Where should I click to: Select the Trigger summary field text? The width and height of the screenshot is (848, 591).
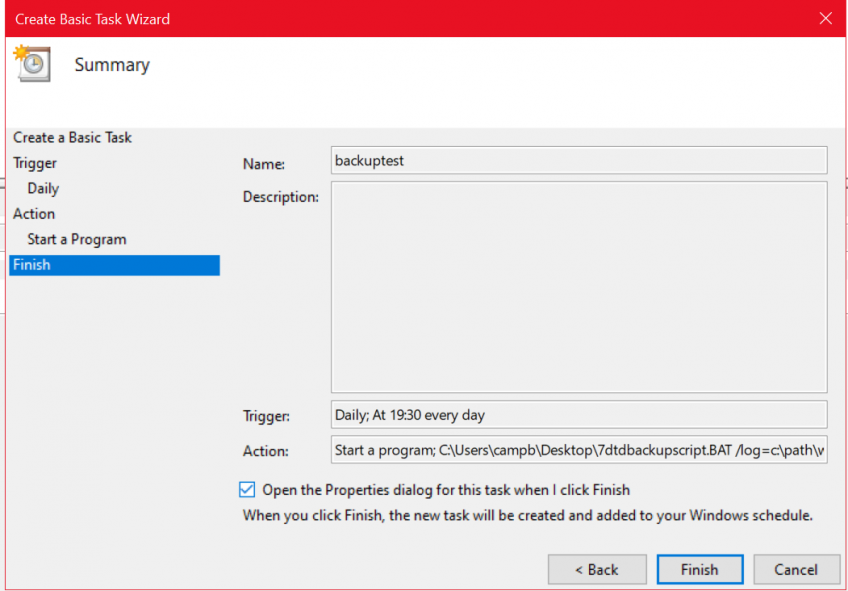(x=578, y=415)
